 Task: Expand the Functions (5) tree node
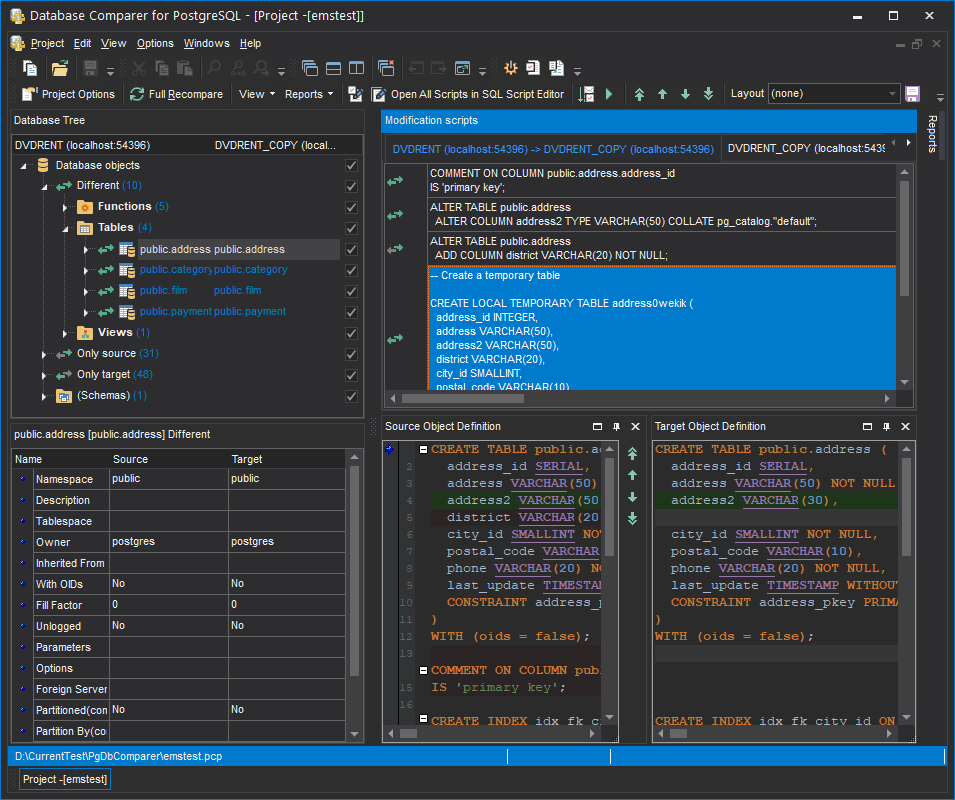(x=65, y=208)
